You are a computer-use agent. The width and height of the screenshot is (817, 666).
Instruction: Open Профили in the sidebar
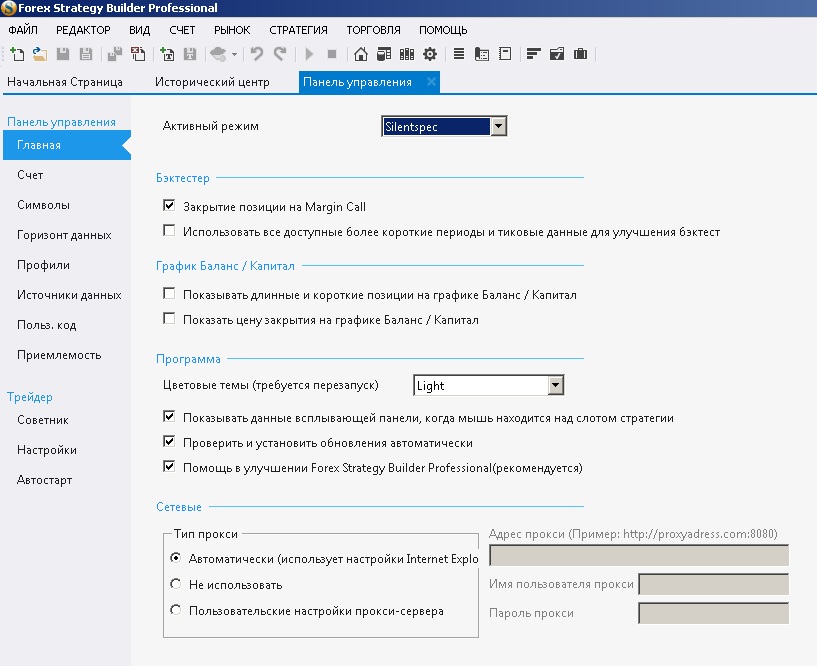43,265
